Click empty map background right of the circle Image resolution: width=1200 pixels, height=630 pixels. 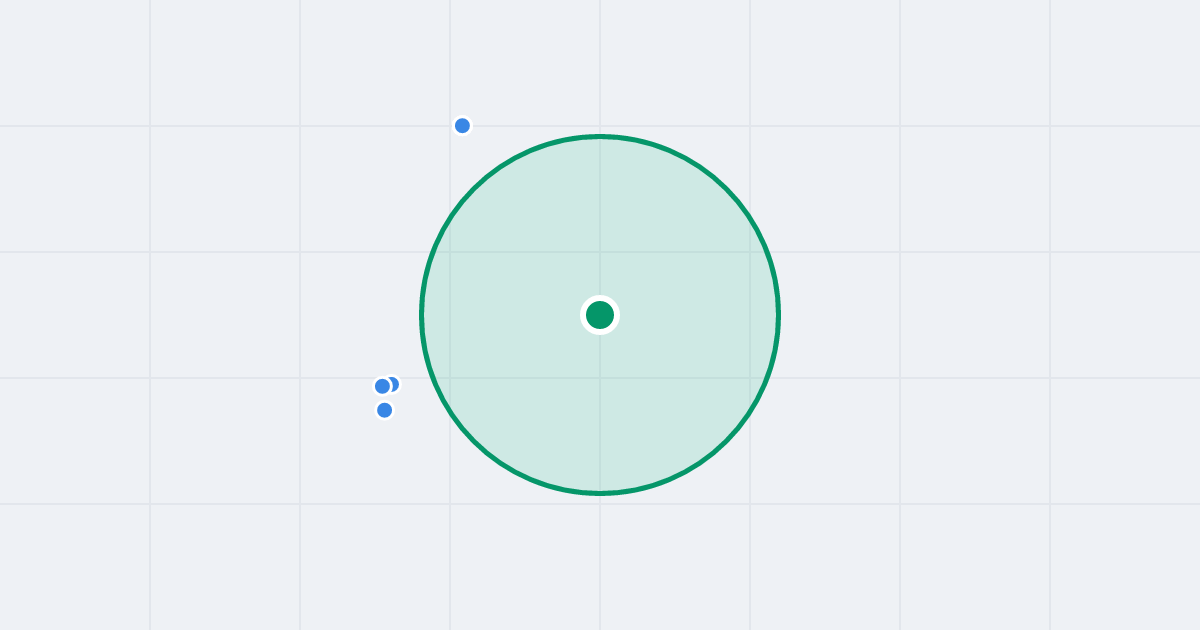pos(975,315)
